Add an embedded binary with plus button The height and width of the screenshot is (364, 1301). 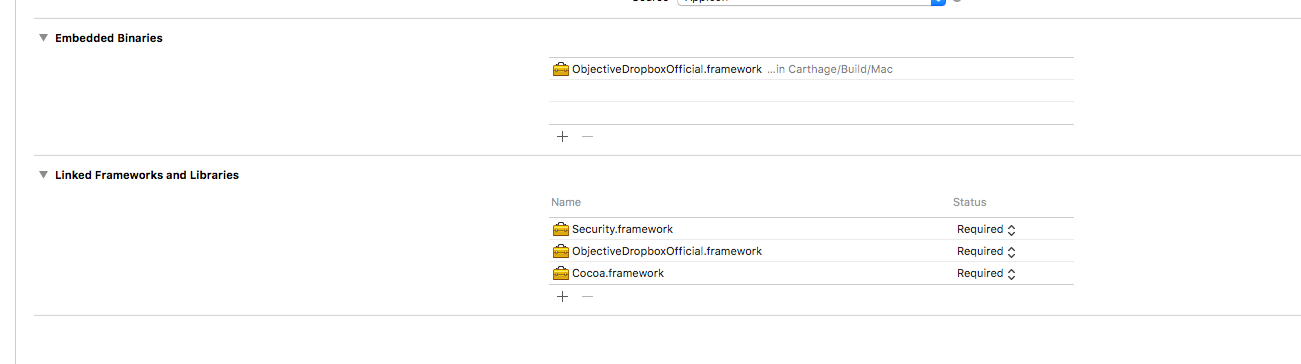562,136
